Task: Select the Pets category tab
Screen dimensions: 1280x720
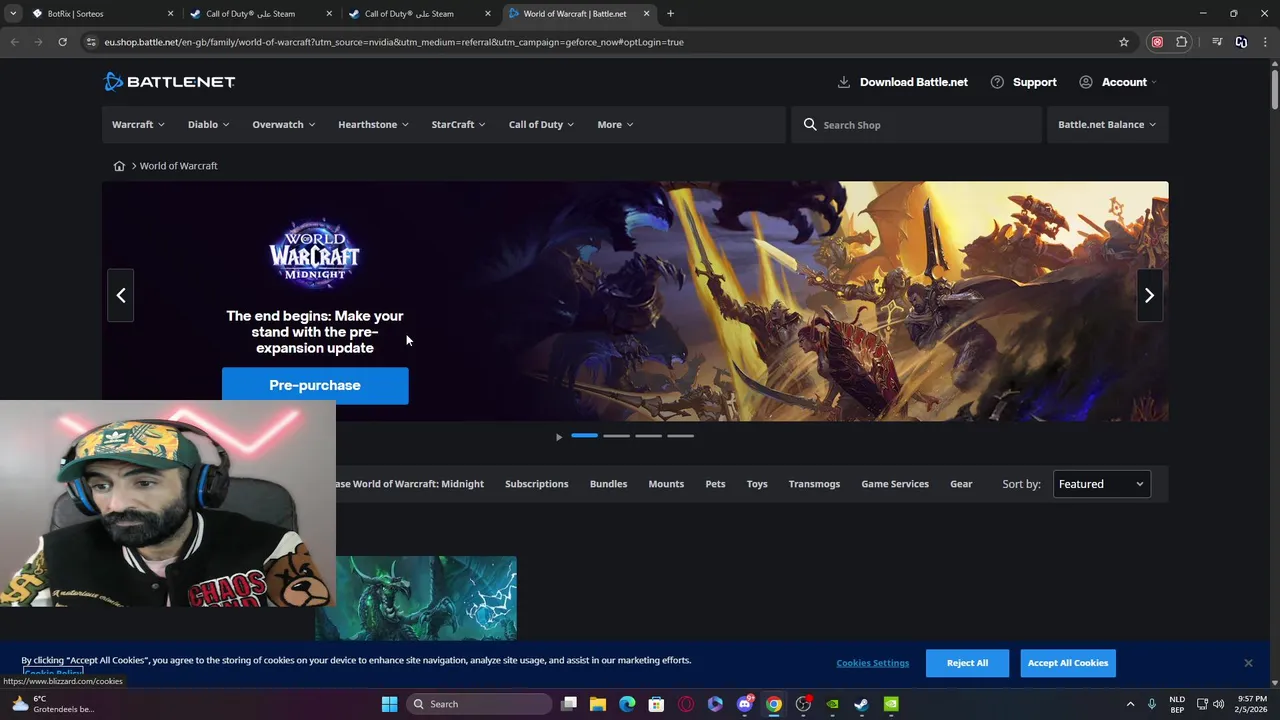Action: coord(715,484)
